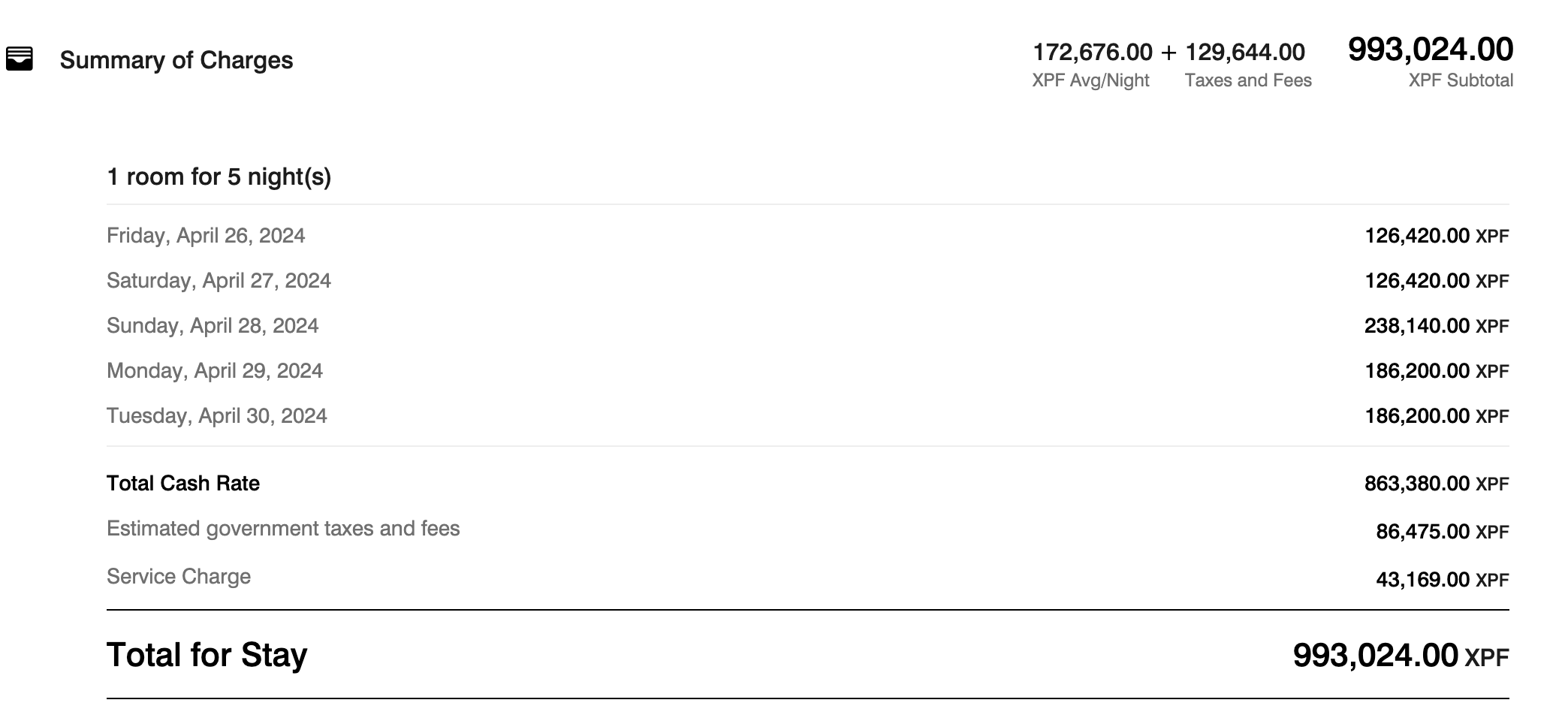
Task: Click the 86,475.00 XPF taxes amount
Action: (1443, 532)
